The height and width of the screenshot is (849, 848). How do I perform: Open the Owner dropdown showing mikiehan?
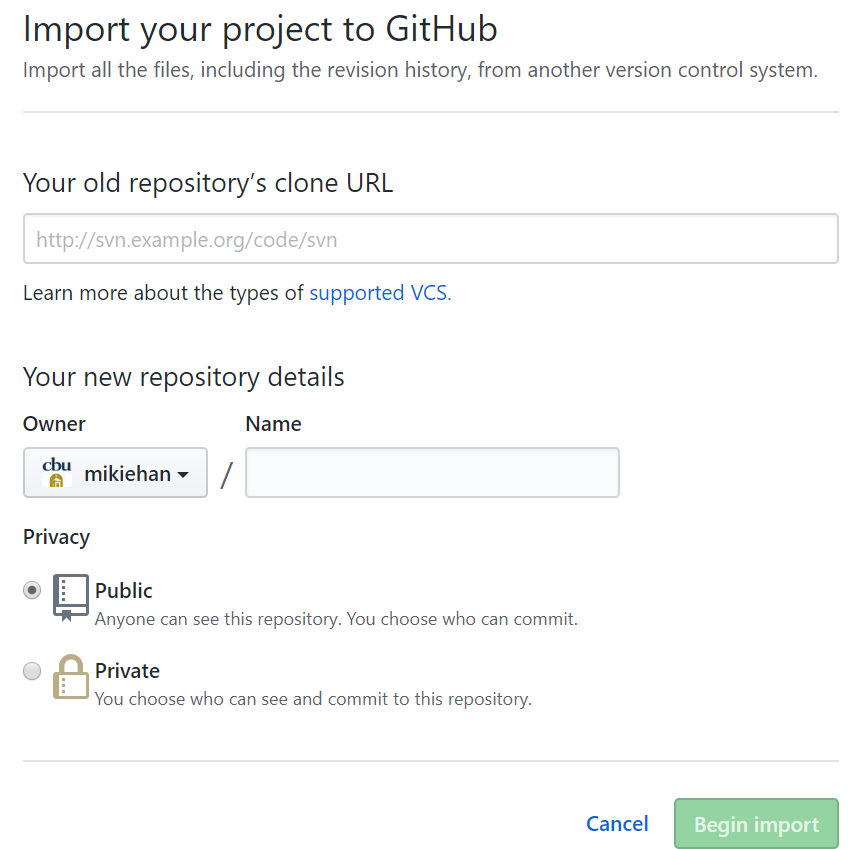(x=115, y=472)
